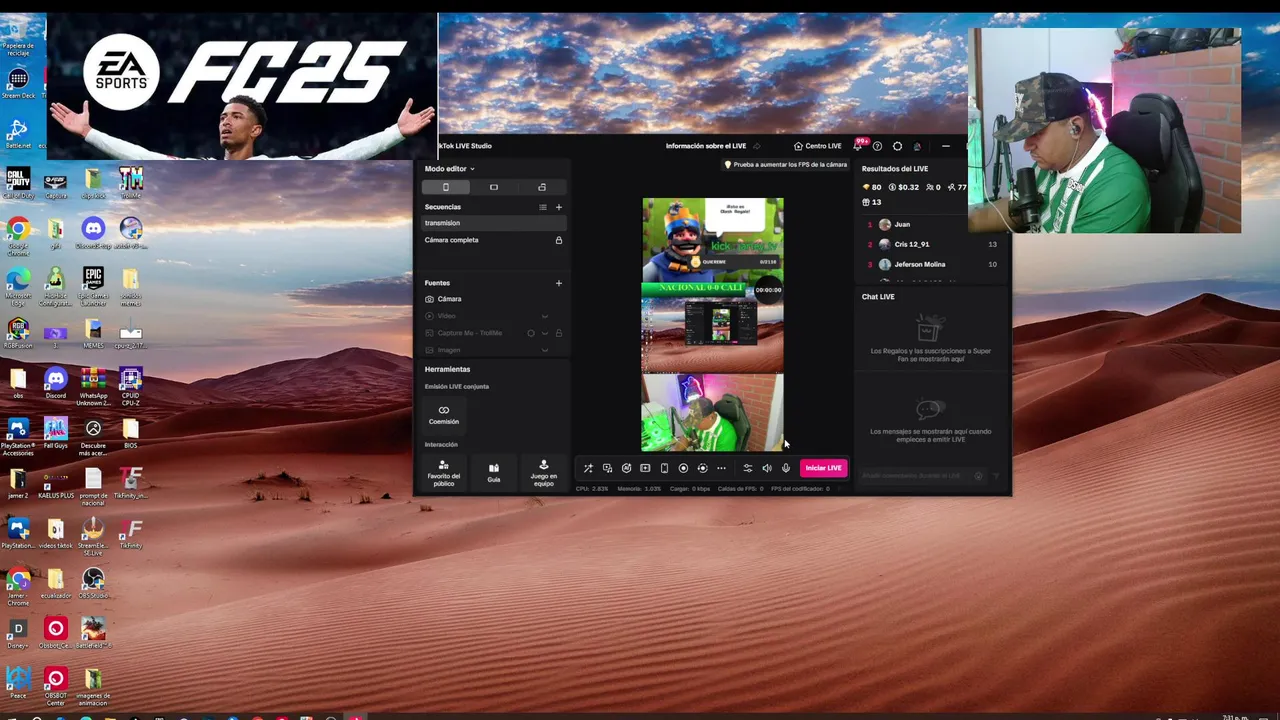Click the circular AI toolbar icon

[x=626, y=468]
